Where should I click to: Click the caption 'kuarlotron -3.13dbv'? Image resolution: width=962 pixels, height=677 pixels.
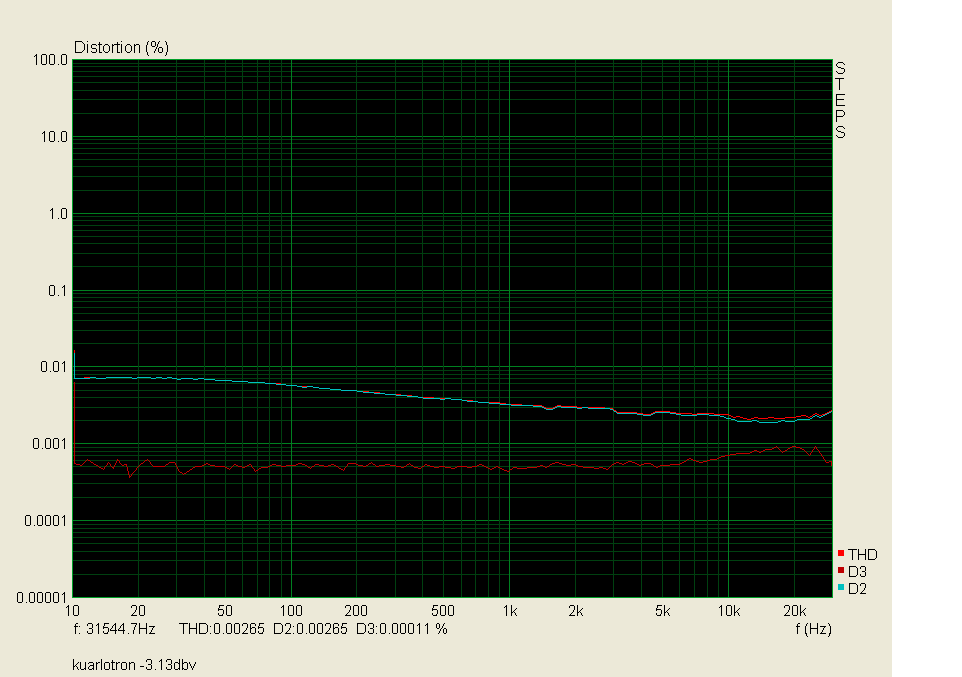click(x=134, y=665)
